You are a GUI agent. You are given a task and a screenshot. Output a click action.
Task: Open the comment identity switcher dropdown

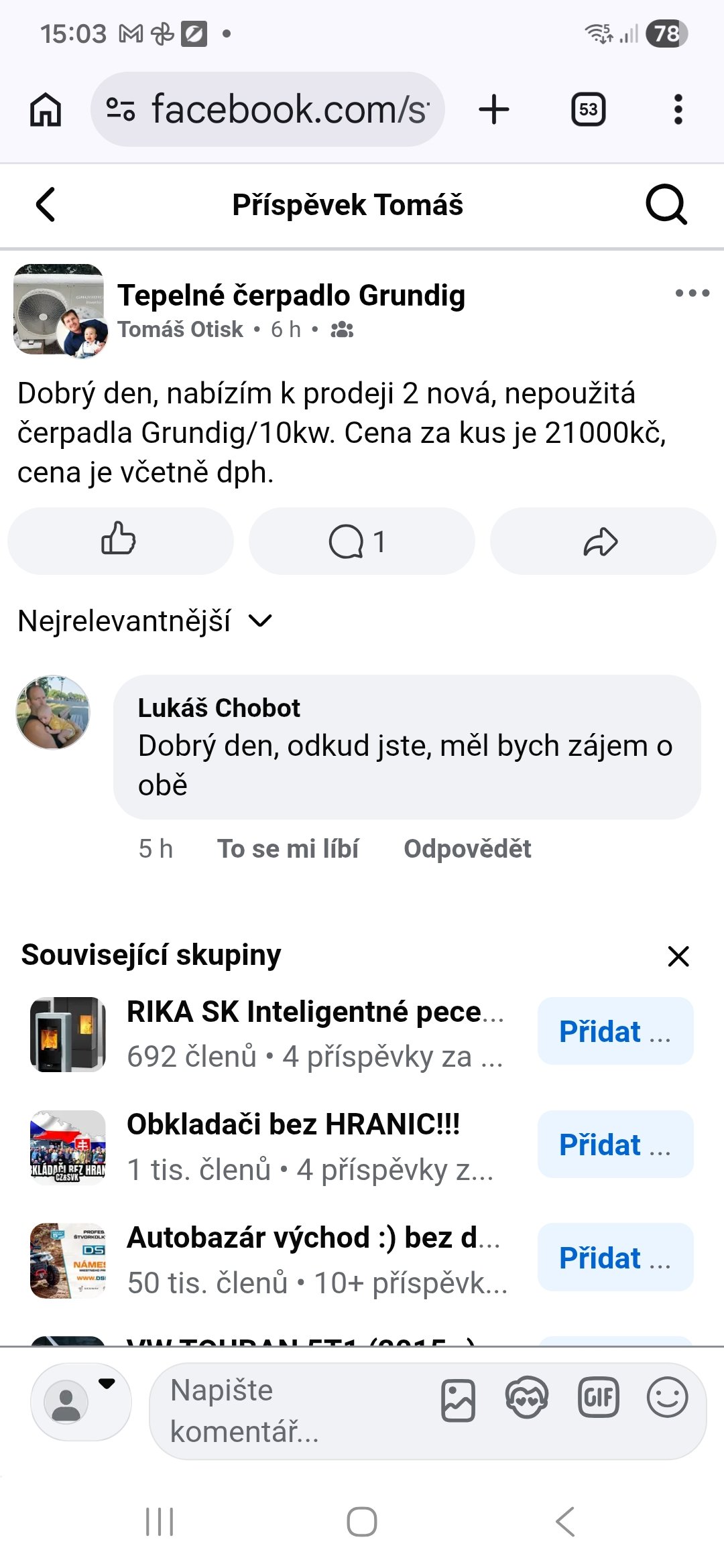(81, 1400)
